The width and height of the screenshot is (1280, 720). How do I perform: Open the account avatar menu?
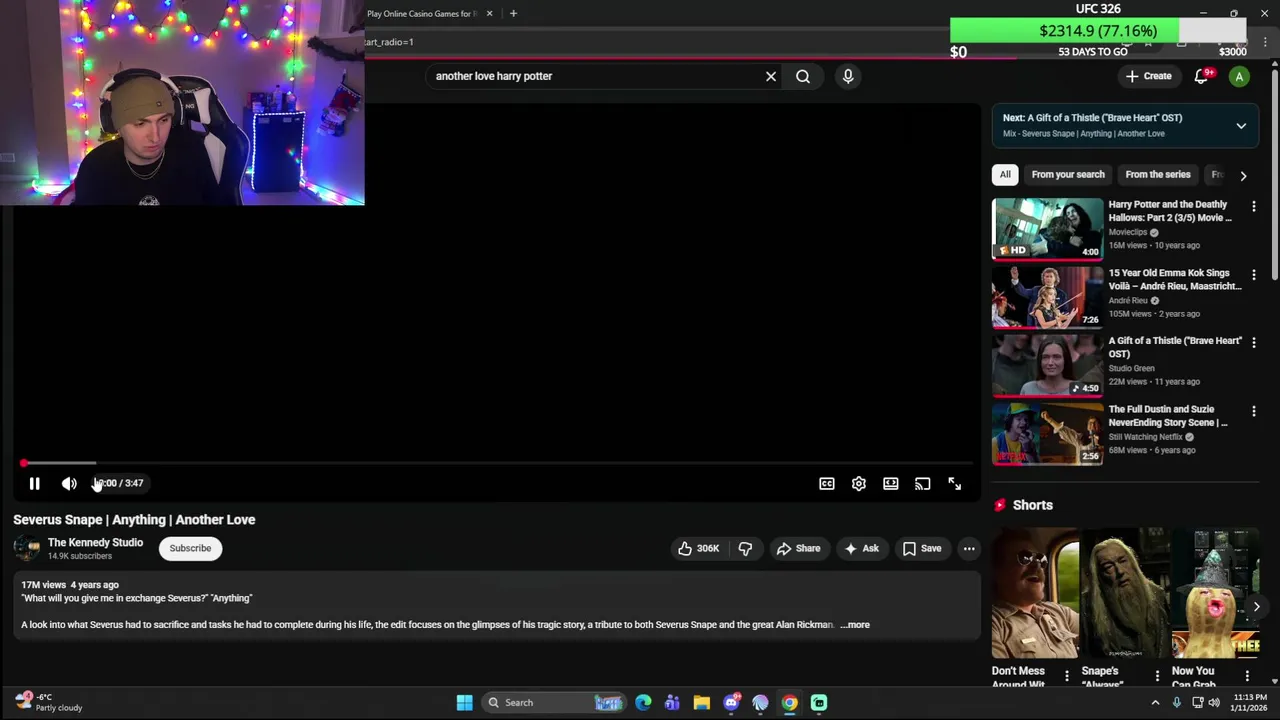1239,76
